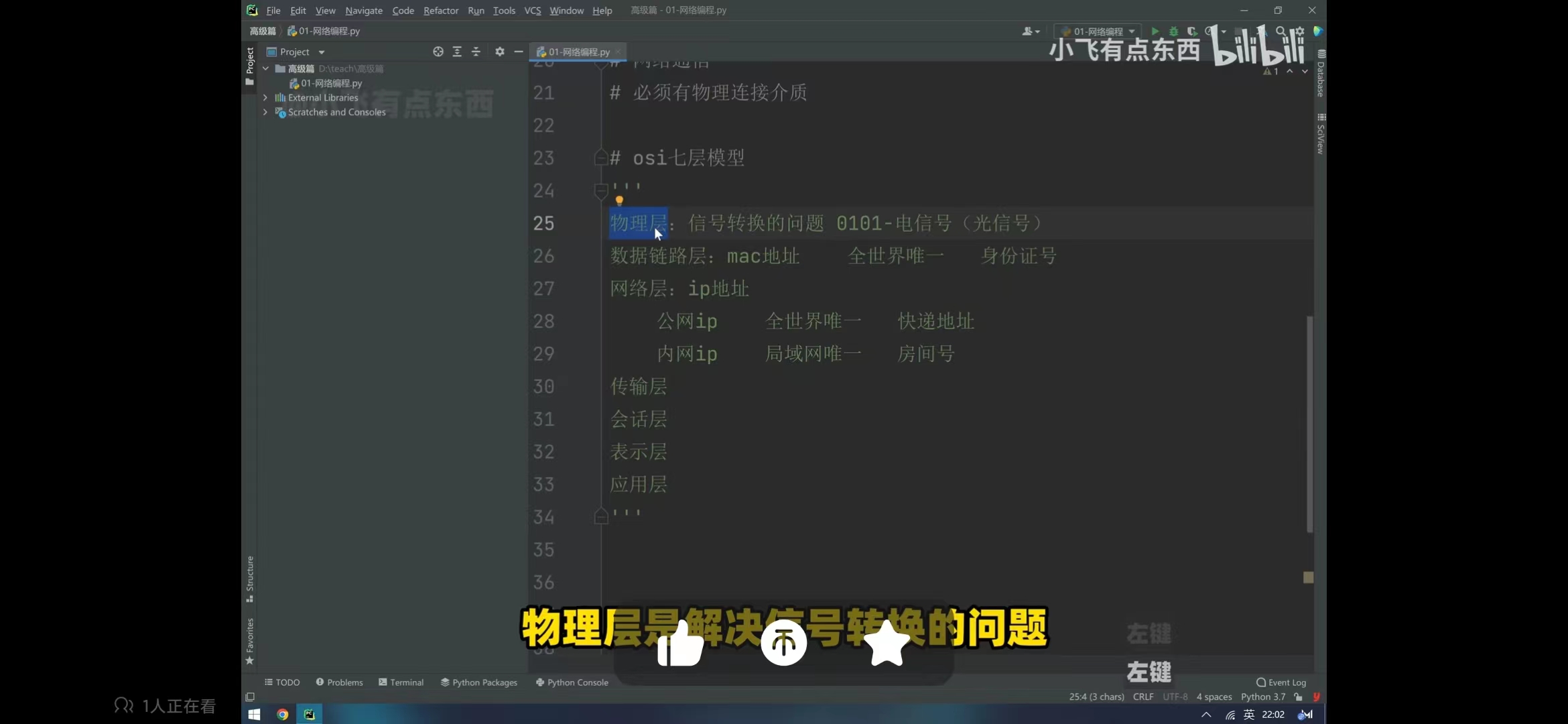
Task: Click Python 3.7 interpreter in status bar
Action: coord(1262,697)
